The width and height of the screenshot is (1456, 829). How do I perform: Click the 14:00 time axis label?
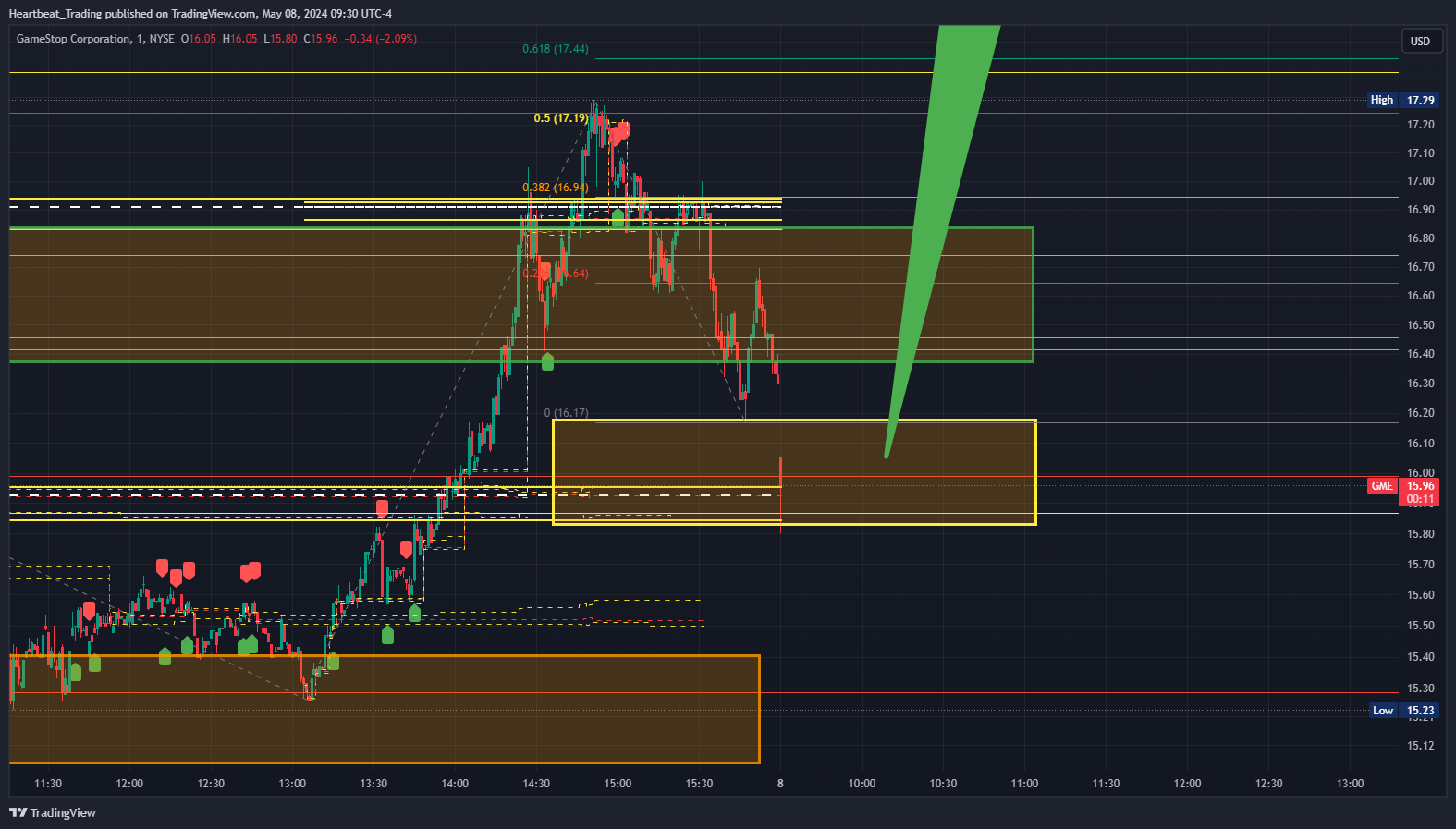coord(455,784)
